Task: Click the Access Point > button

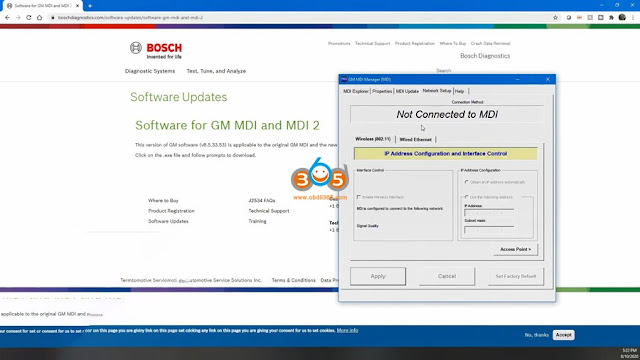Action: pyautogui.click(x=516, y=249)
